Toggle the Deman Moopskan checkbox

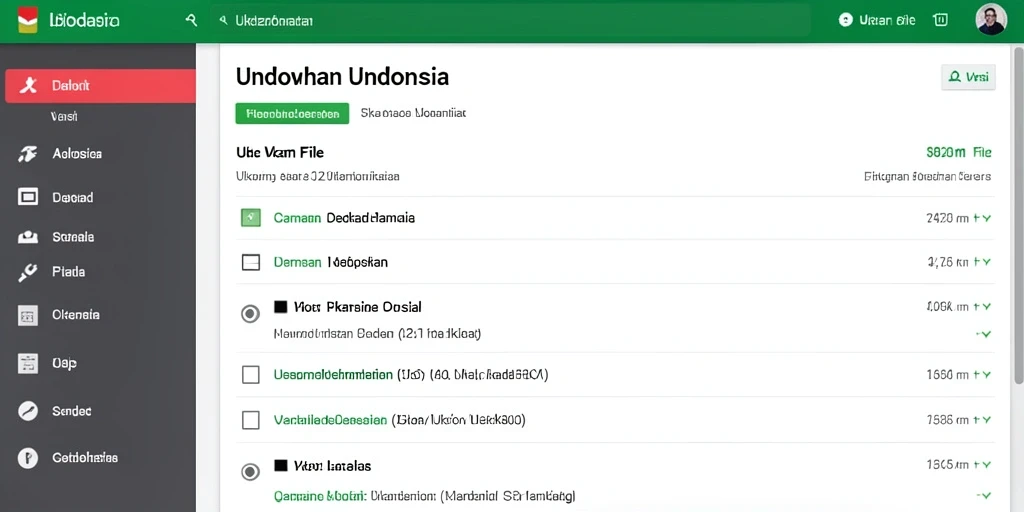[251, 263]
